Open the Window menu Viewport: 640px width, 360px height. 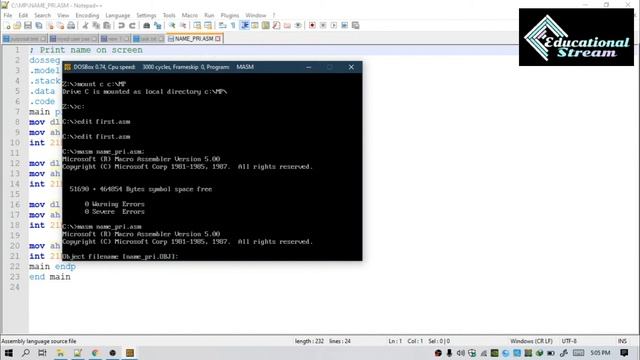[x=256, y=15]
